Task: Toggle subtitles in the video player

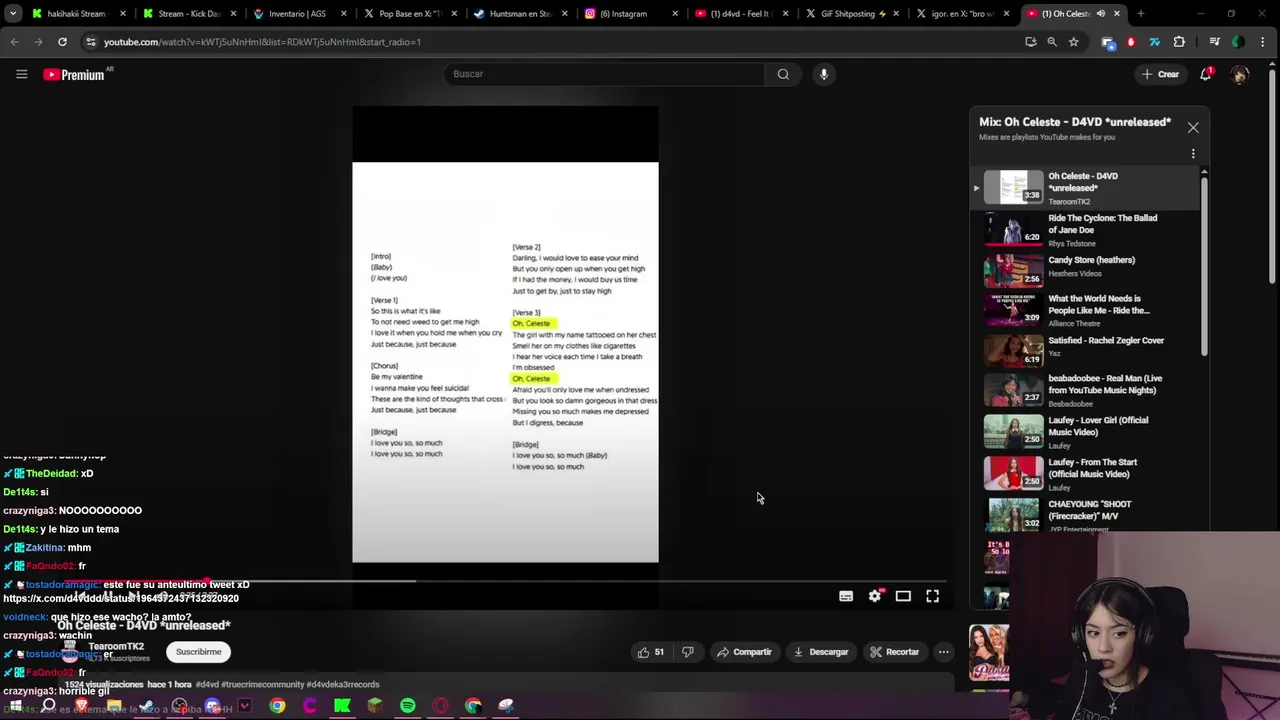Action: tap(846, 596)
